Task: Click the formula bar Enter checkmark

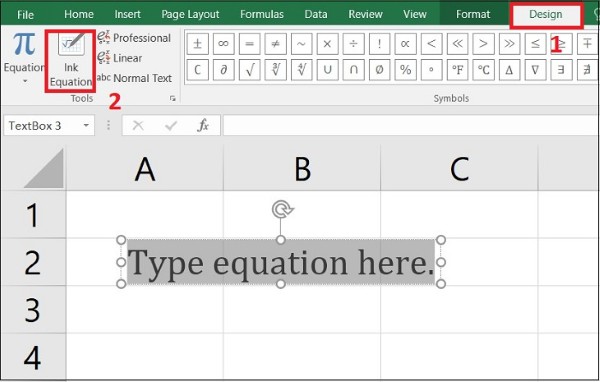Action: [171, 125]
